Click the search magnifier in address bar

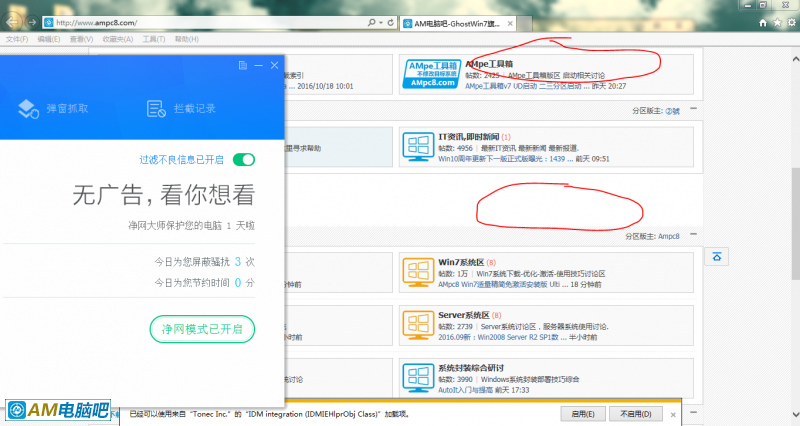point(371,22)
